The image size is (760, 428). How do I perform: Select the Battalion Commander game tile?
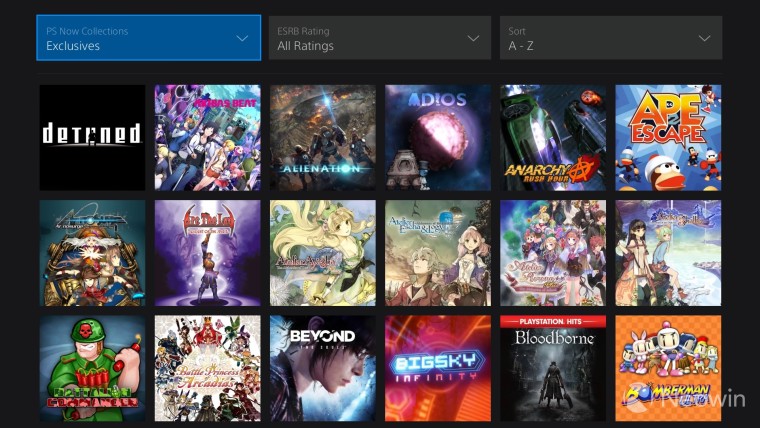pyautogui.click(x=92, y=368)
